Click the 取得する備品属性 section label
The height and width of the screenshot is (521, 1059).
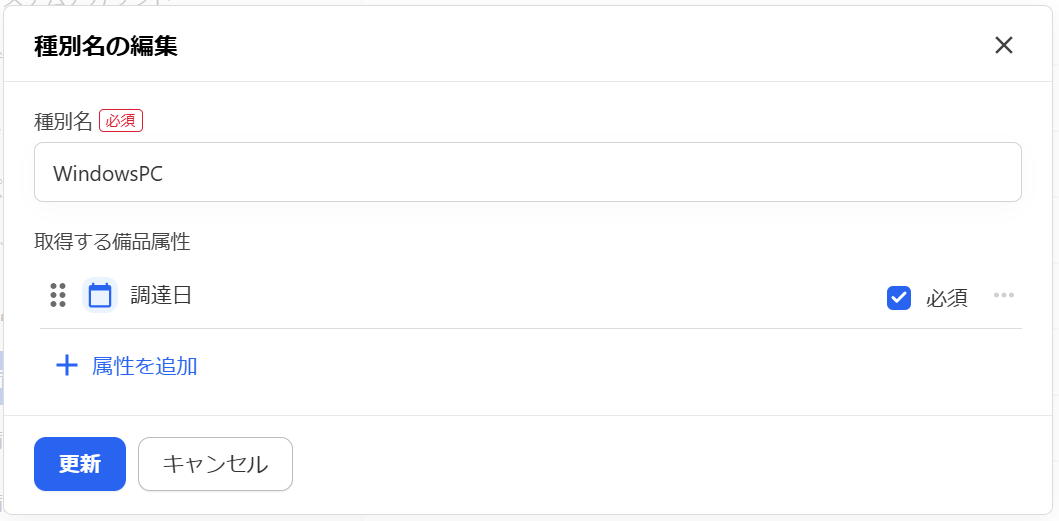[x=112, y=242]
